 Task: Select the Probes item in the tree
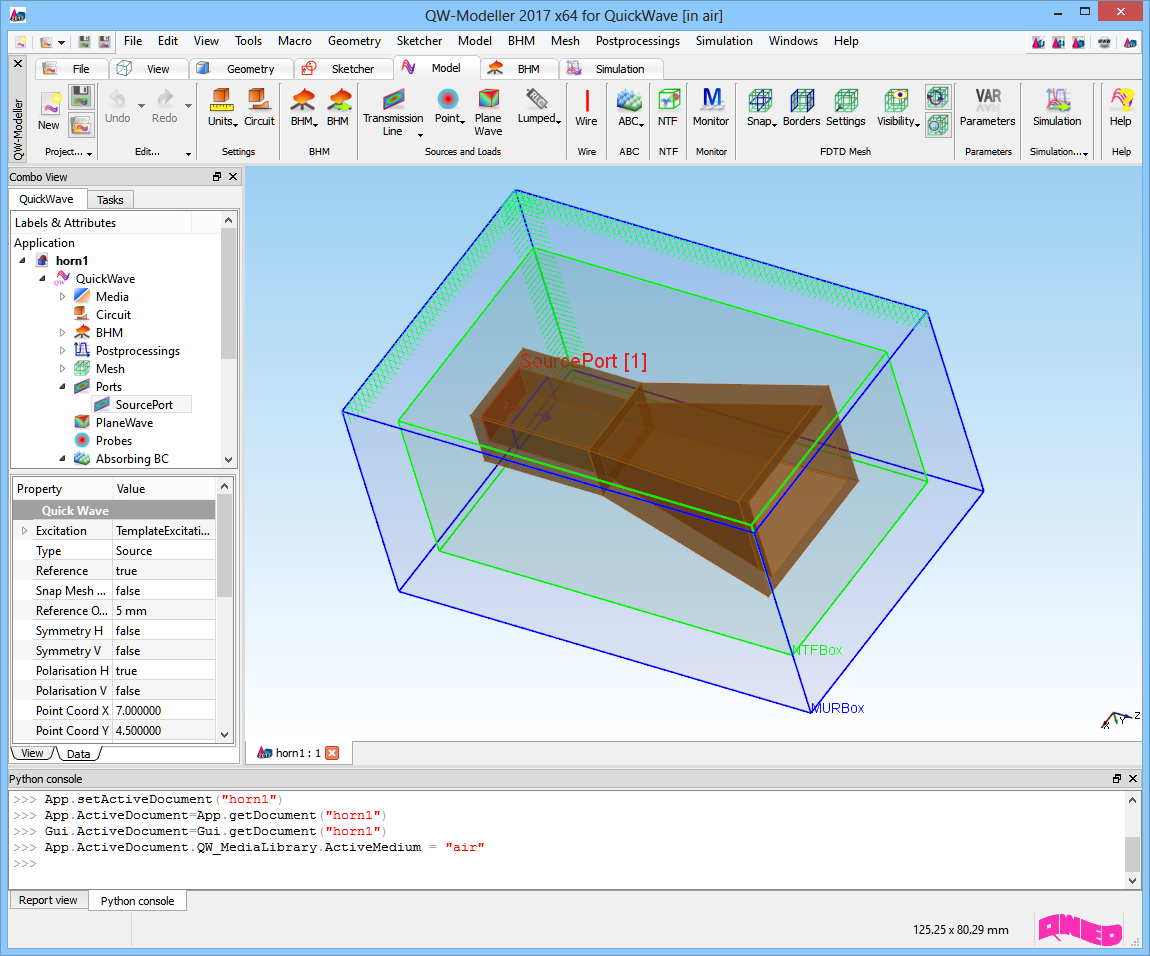tap(114, 440)
